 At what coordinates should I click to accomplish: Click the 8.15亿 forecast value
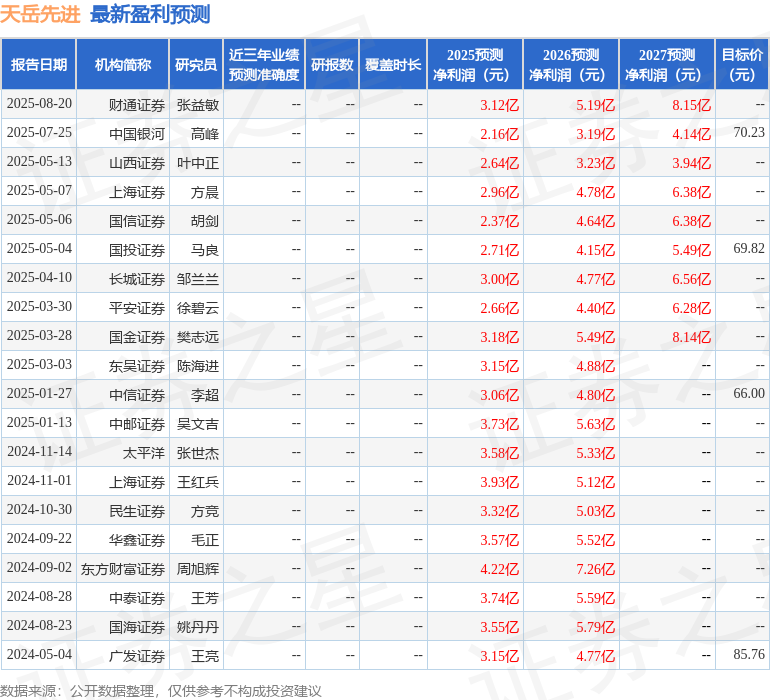coord(691,105)
